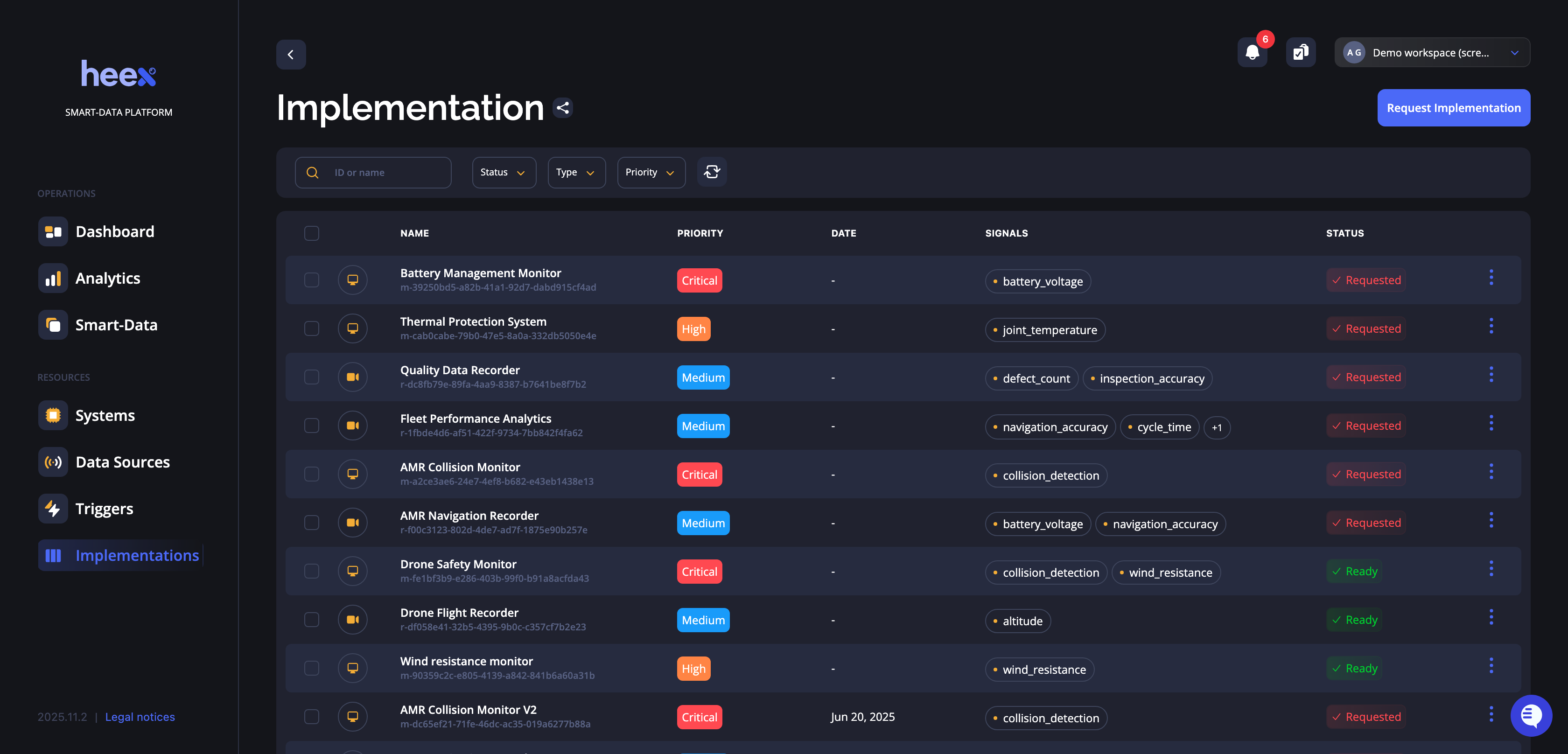
Task: Click the Request Implementation button
Action: 1454,107
